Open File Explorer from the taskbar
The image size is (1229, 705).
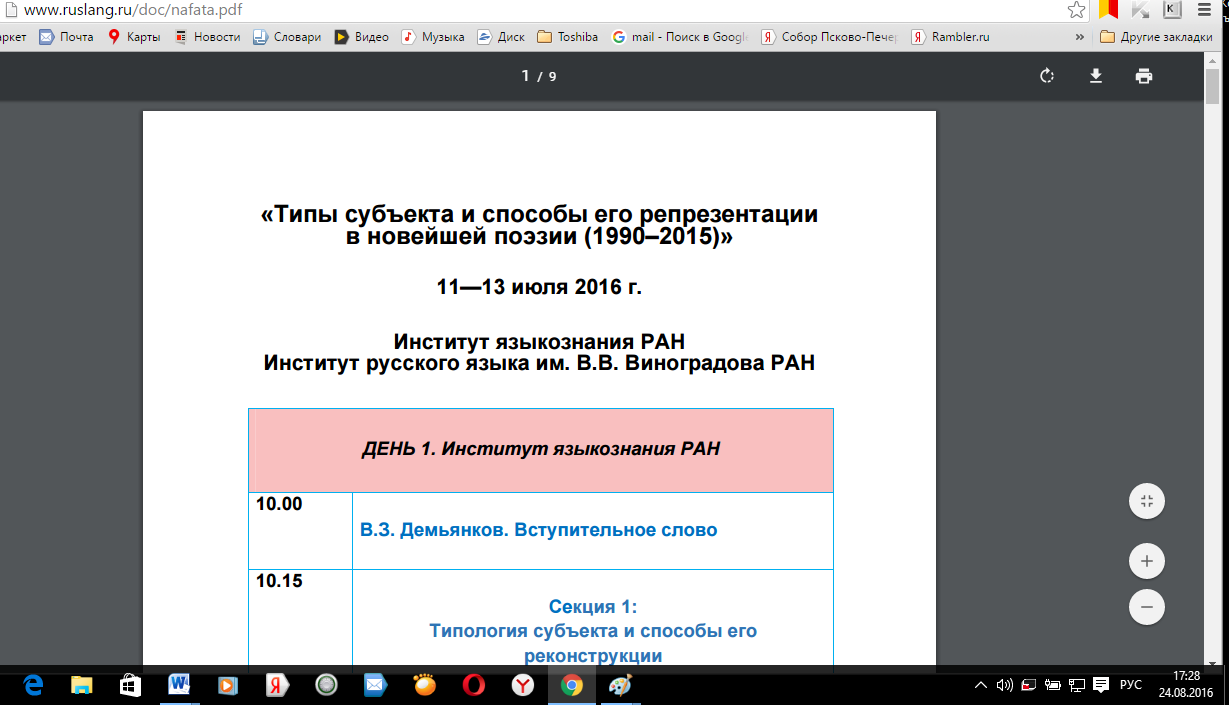[x=82, y=685]
